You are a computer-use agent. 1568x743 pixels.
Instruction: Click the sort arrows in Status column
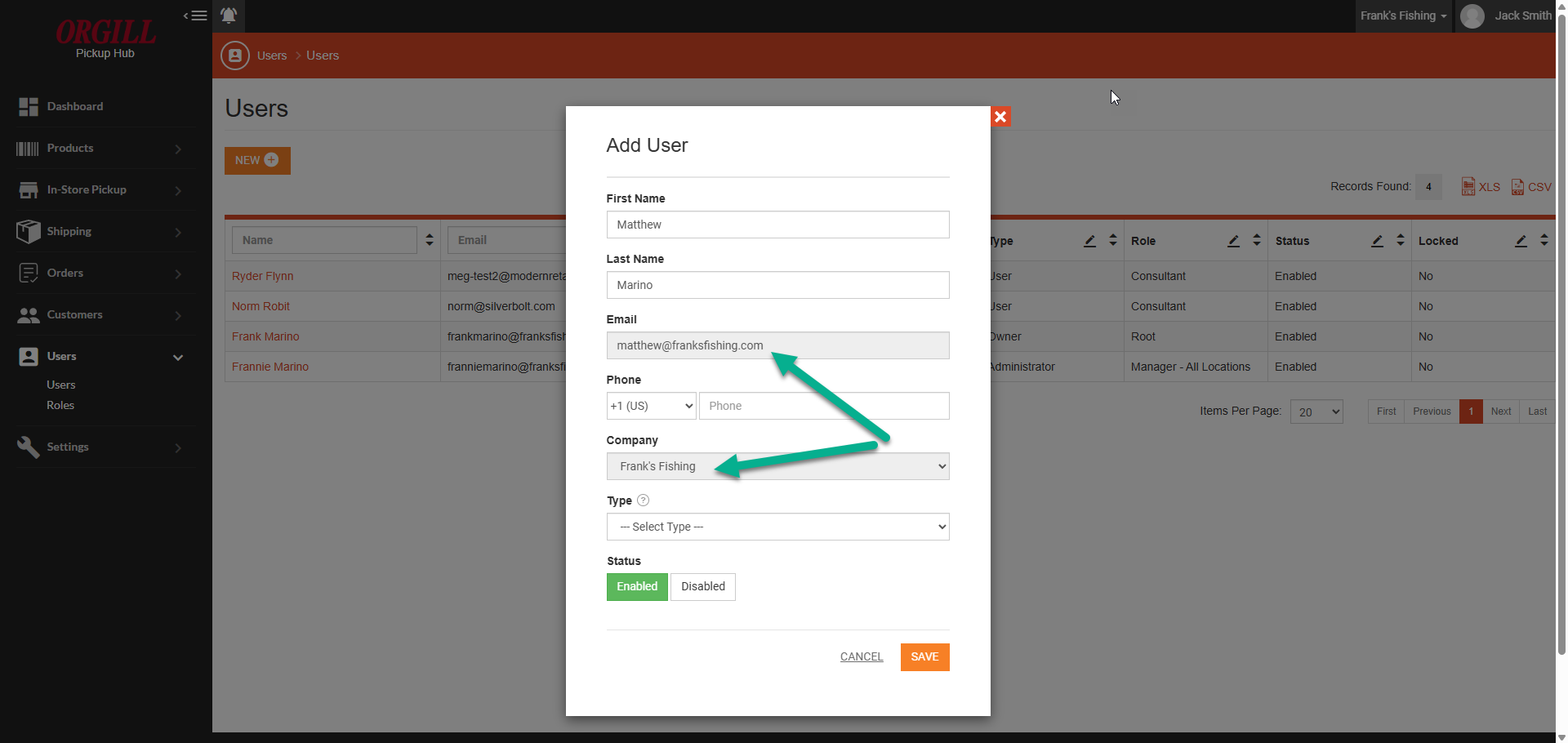click(x=1401, y=241)
